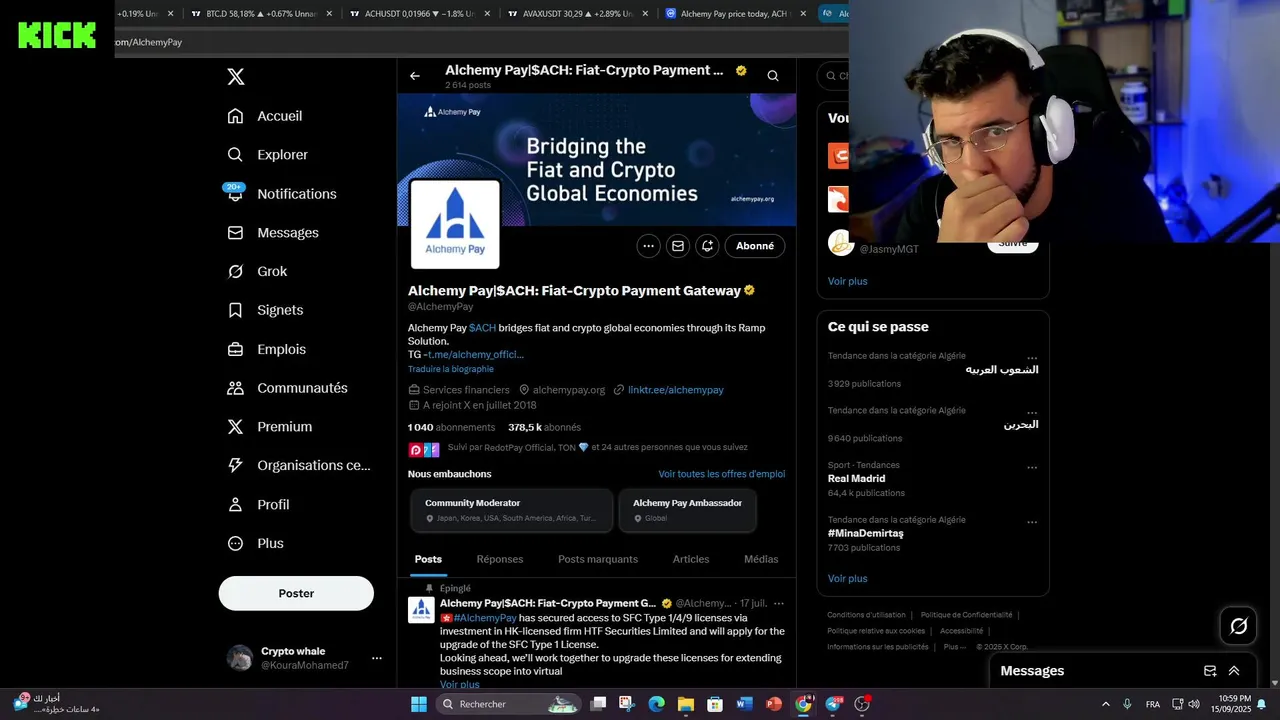Switch to the ACHUSDT browser tab

(x=421, y=14)
